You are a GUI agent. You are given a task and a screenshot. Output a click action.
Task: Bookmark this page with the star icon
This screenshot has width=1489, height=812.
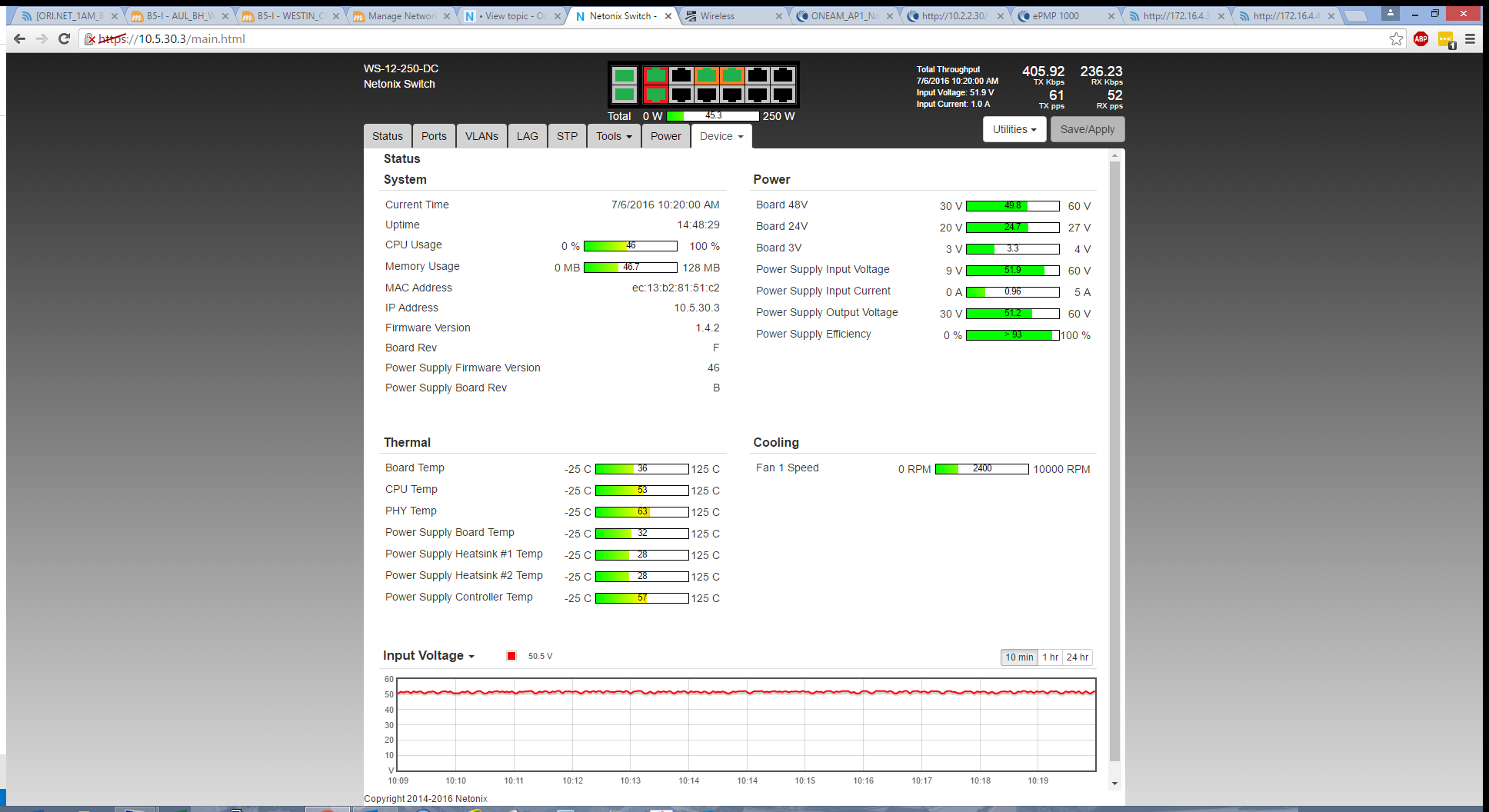tap(1396, 39)
